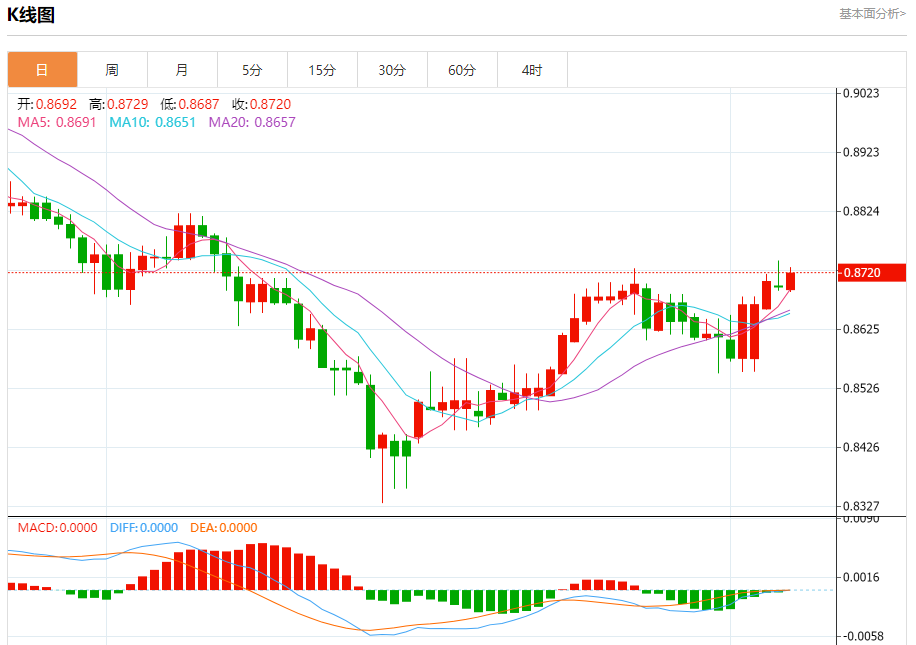Click the latest red candlestick at far right
Image resolution: width=916 pixels, height=645 pixels.
[790, 281]
